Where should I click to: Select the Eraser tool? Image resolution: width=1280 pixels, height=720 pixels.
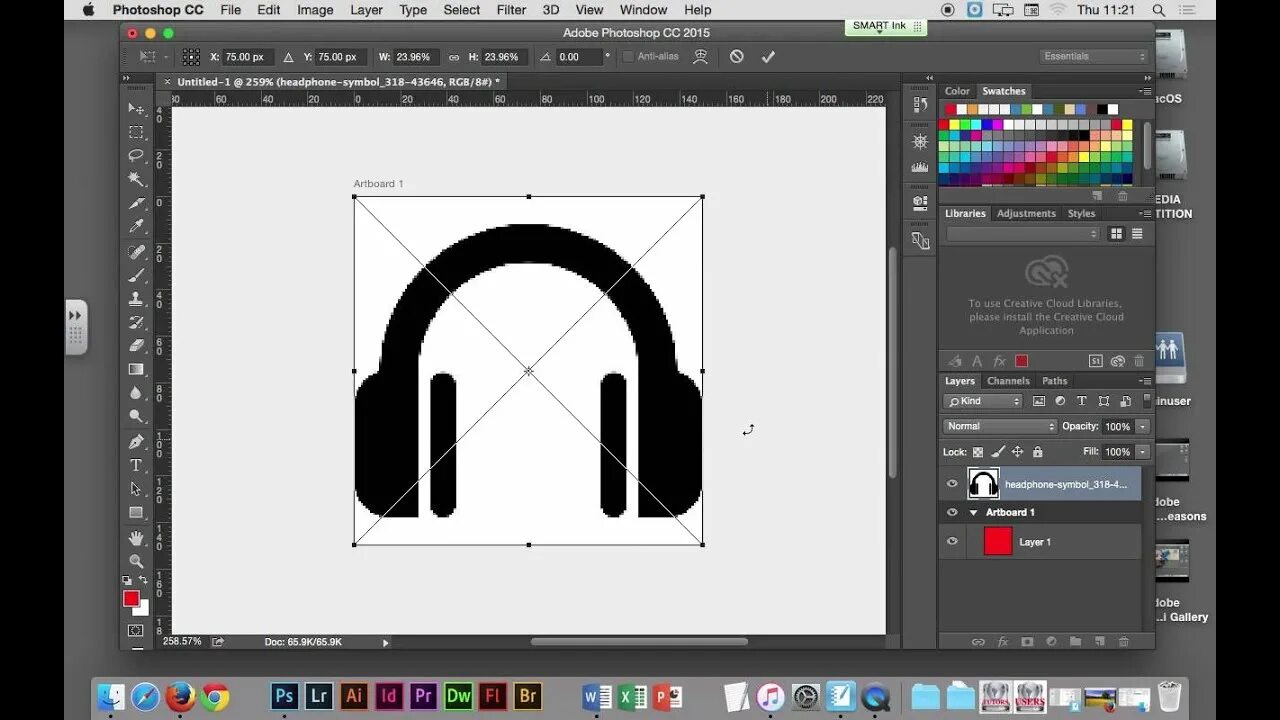click(136, 345)
